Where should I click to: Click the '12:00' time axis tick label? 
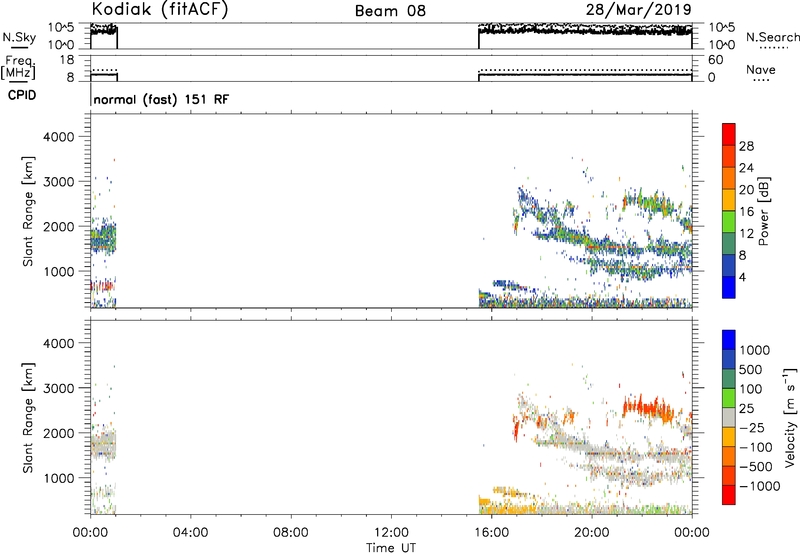tap(391, 533)
